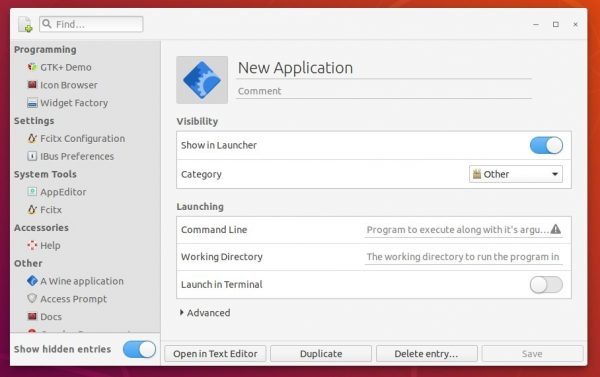This screenshot has height=377, width=600.
Task: Open the Category dropdown
Action: tap(515, 174)
